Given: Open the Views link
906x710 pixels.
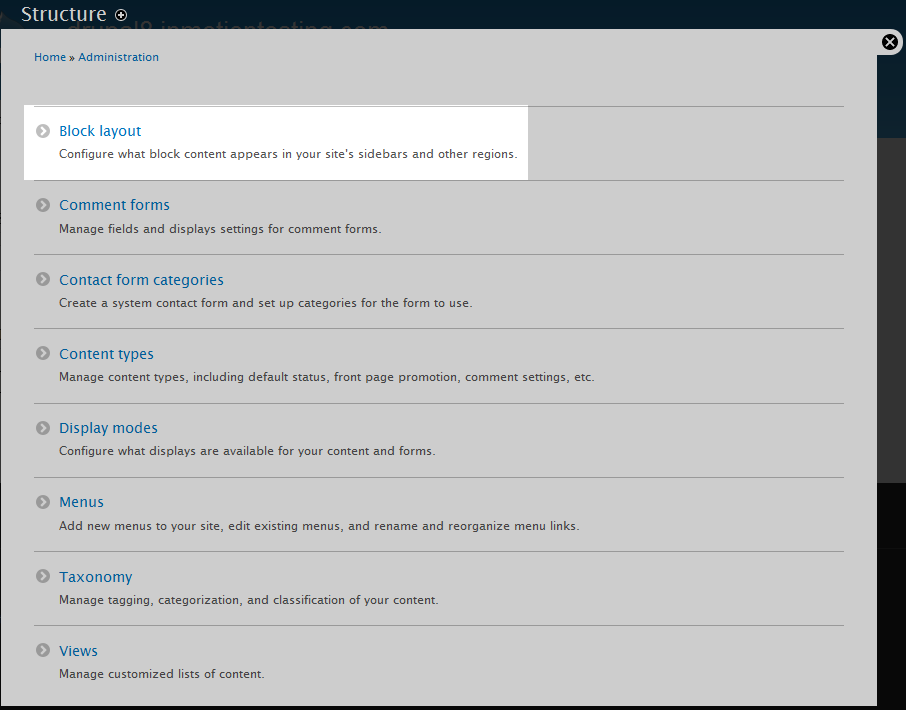Looking at the screenshot, I should point(78,651).
